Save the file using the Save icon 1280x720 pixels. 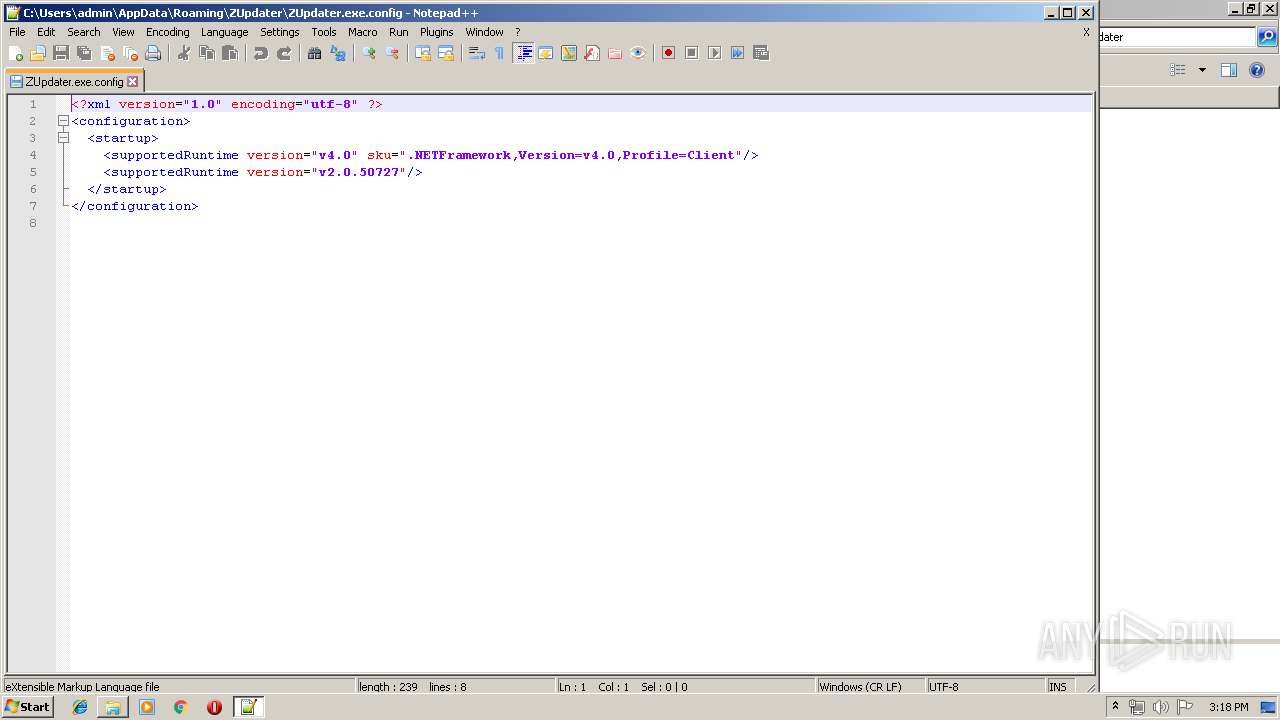61,53
